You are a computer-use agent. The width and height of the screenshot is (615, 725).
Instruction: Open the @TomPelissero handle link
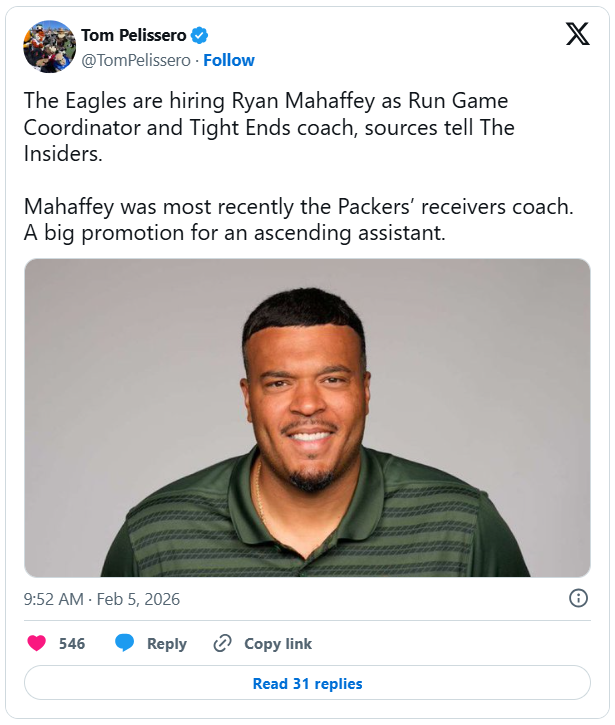(x=138, y=60)
